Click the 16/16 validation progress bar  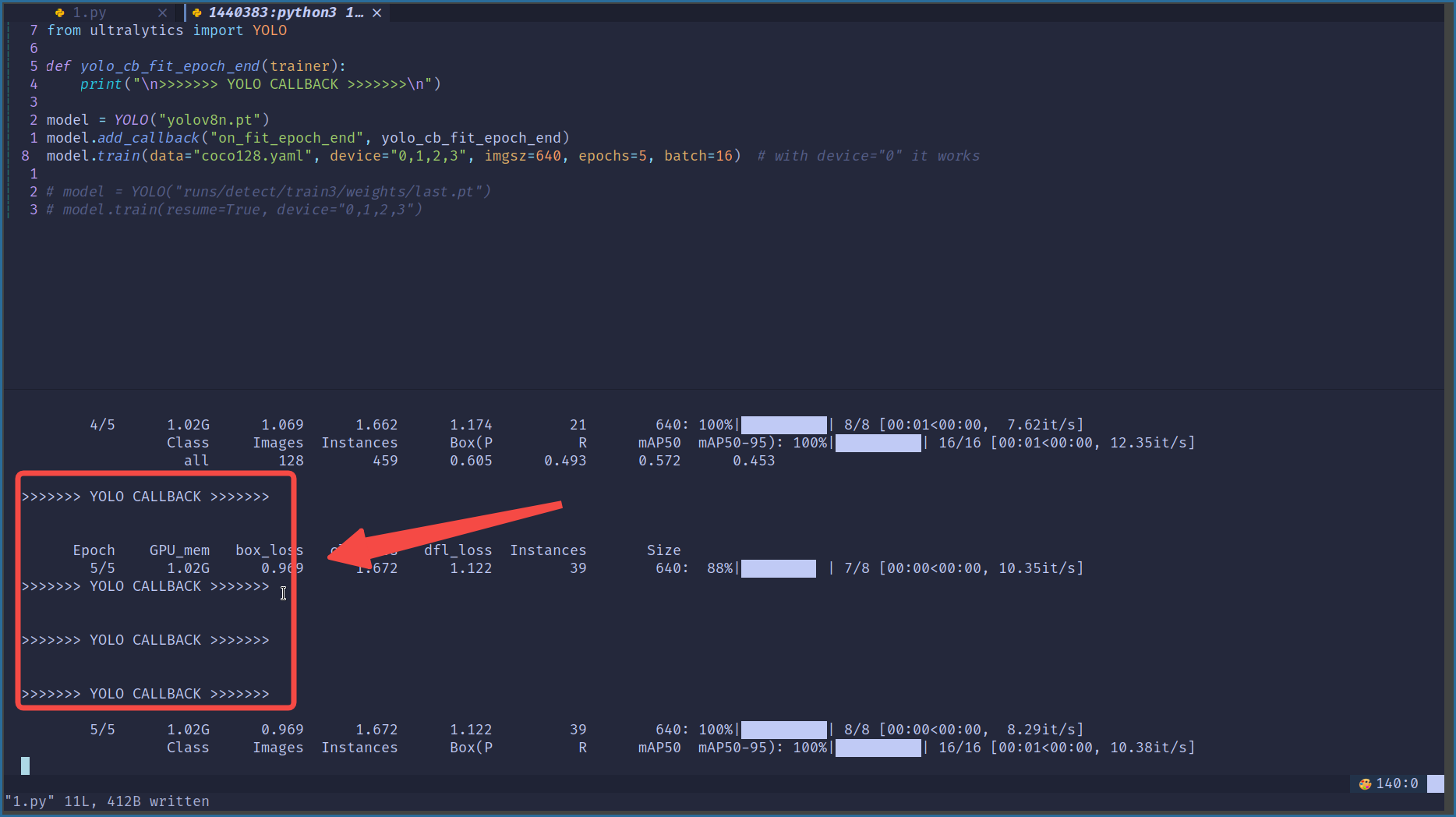click(877, 747)
